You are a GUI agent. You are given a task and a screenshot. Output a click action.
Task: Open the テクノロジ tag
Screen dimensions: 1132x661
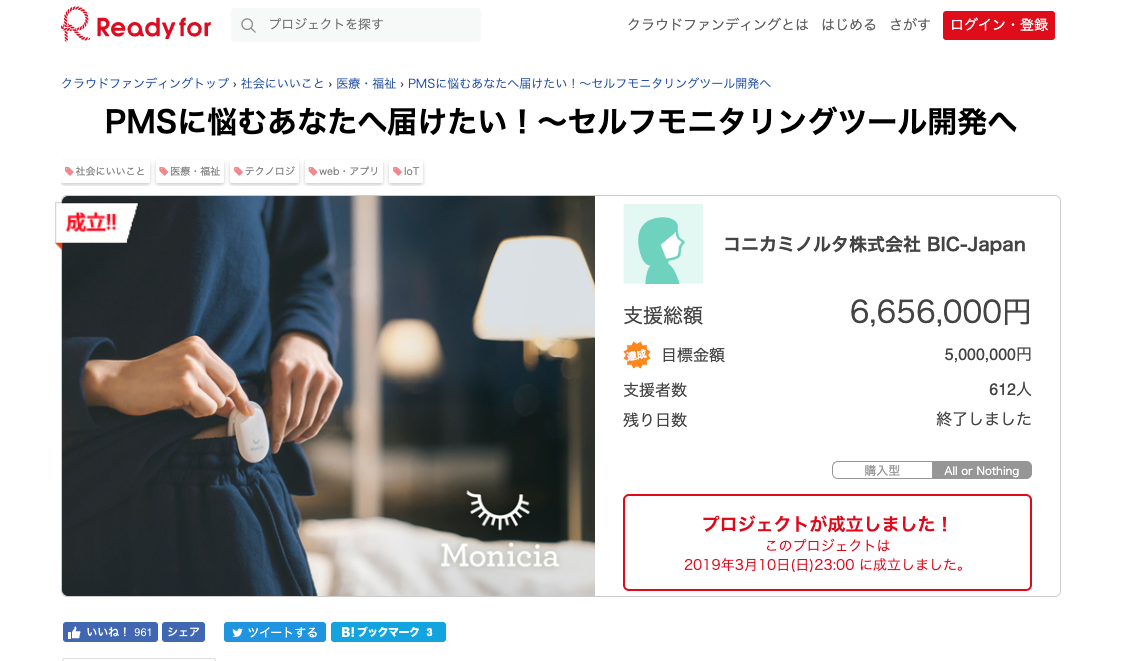point(264,171)
